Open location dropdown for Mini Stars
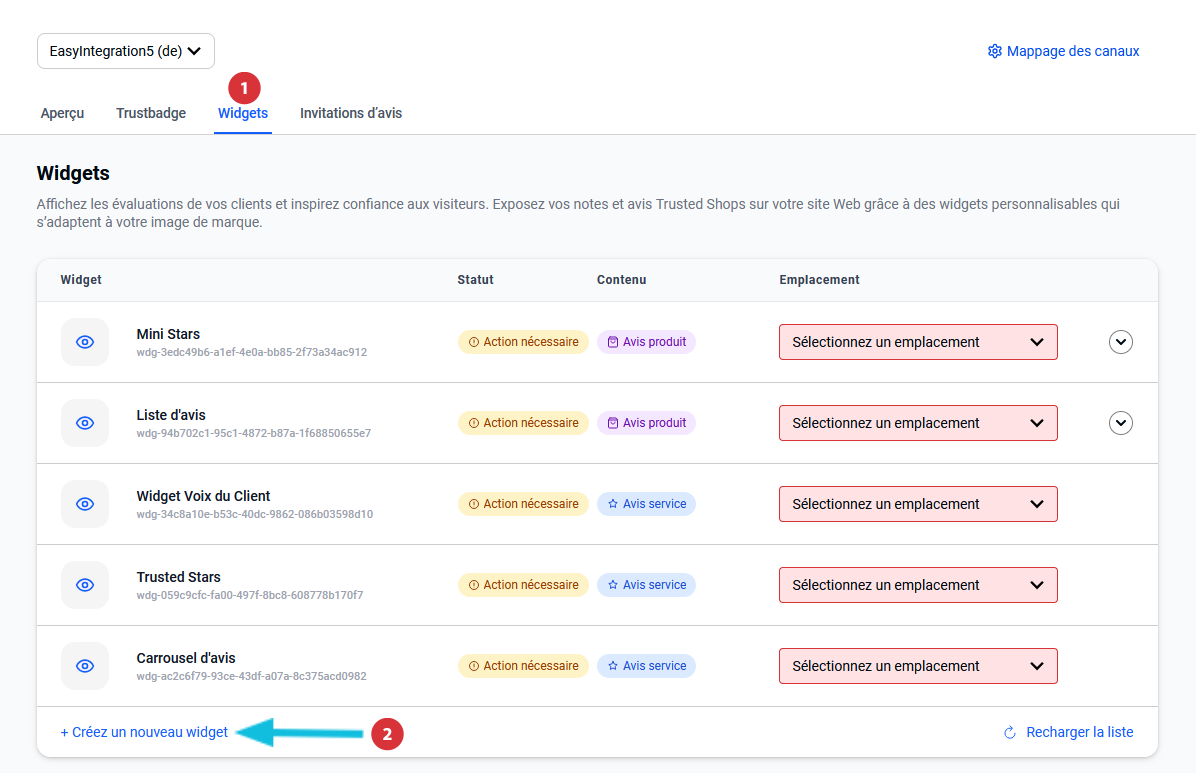The image size is (1196, 773). point(917,342)
